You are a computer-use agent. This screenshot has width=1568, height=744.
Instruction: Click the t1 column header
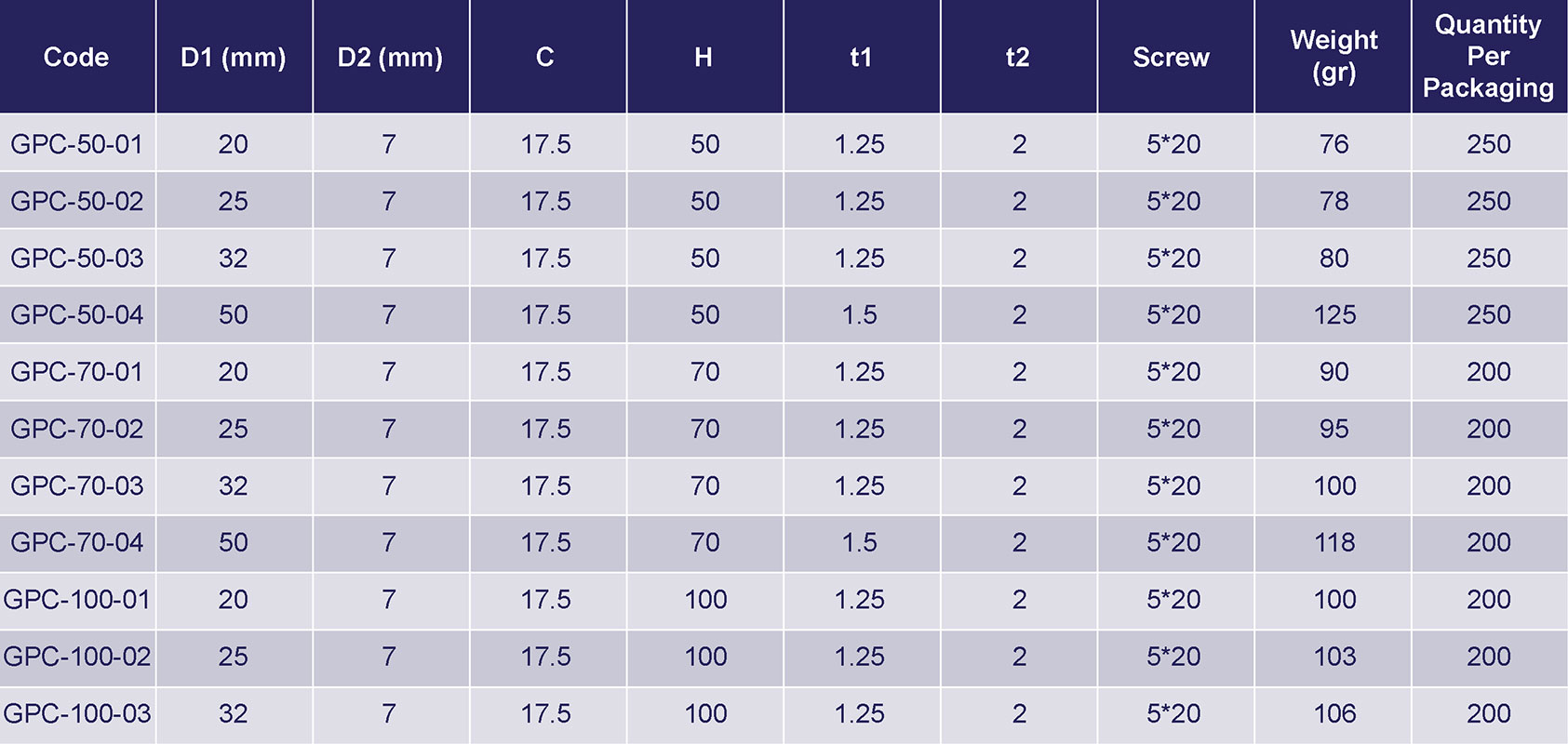coord(861,57)
